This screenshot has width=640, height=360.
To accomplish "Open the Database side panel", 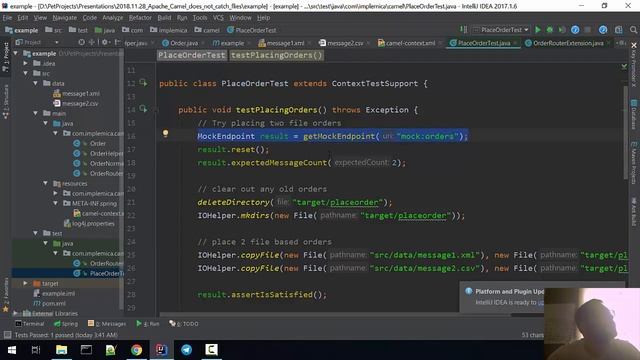I will [634, 114].
